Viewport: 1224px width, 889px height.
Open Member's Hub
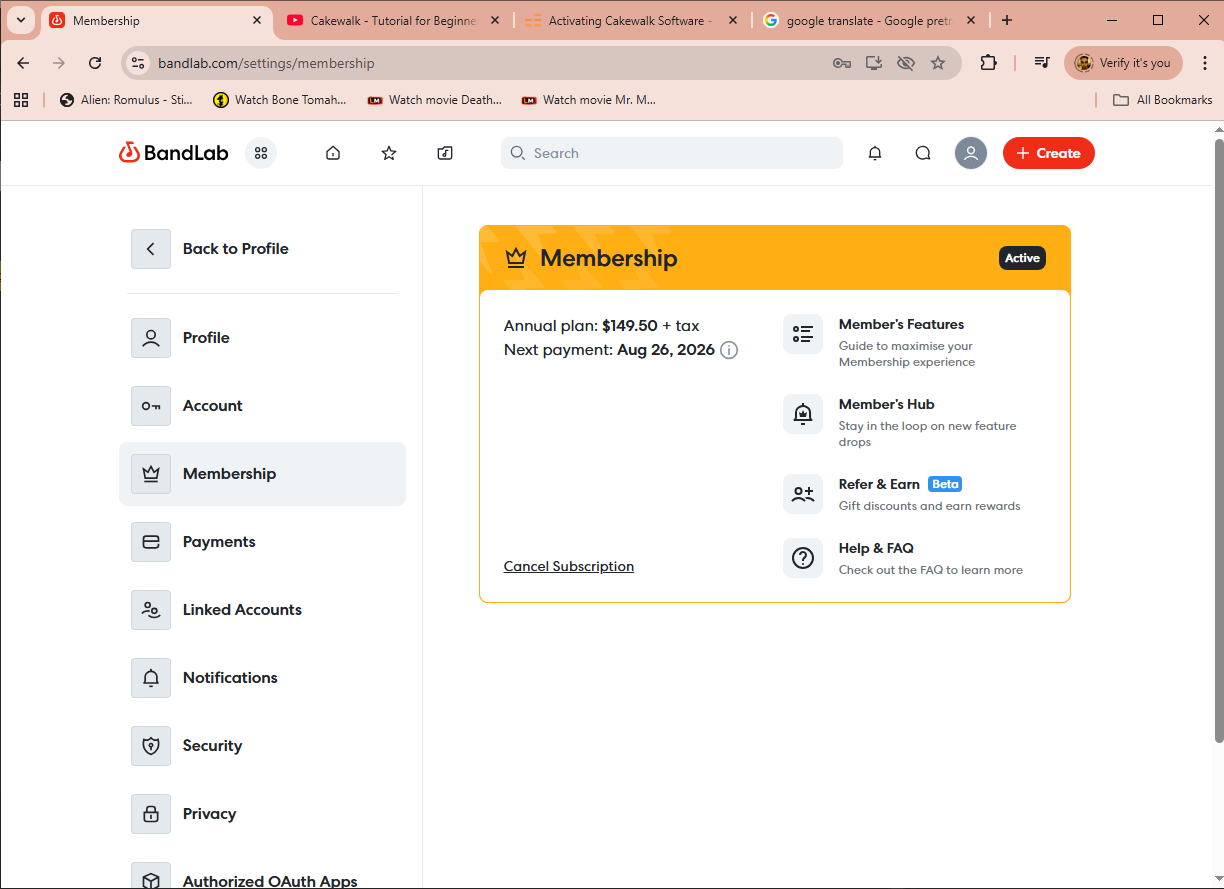(914, 422)
